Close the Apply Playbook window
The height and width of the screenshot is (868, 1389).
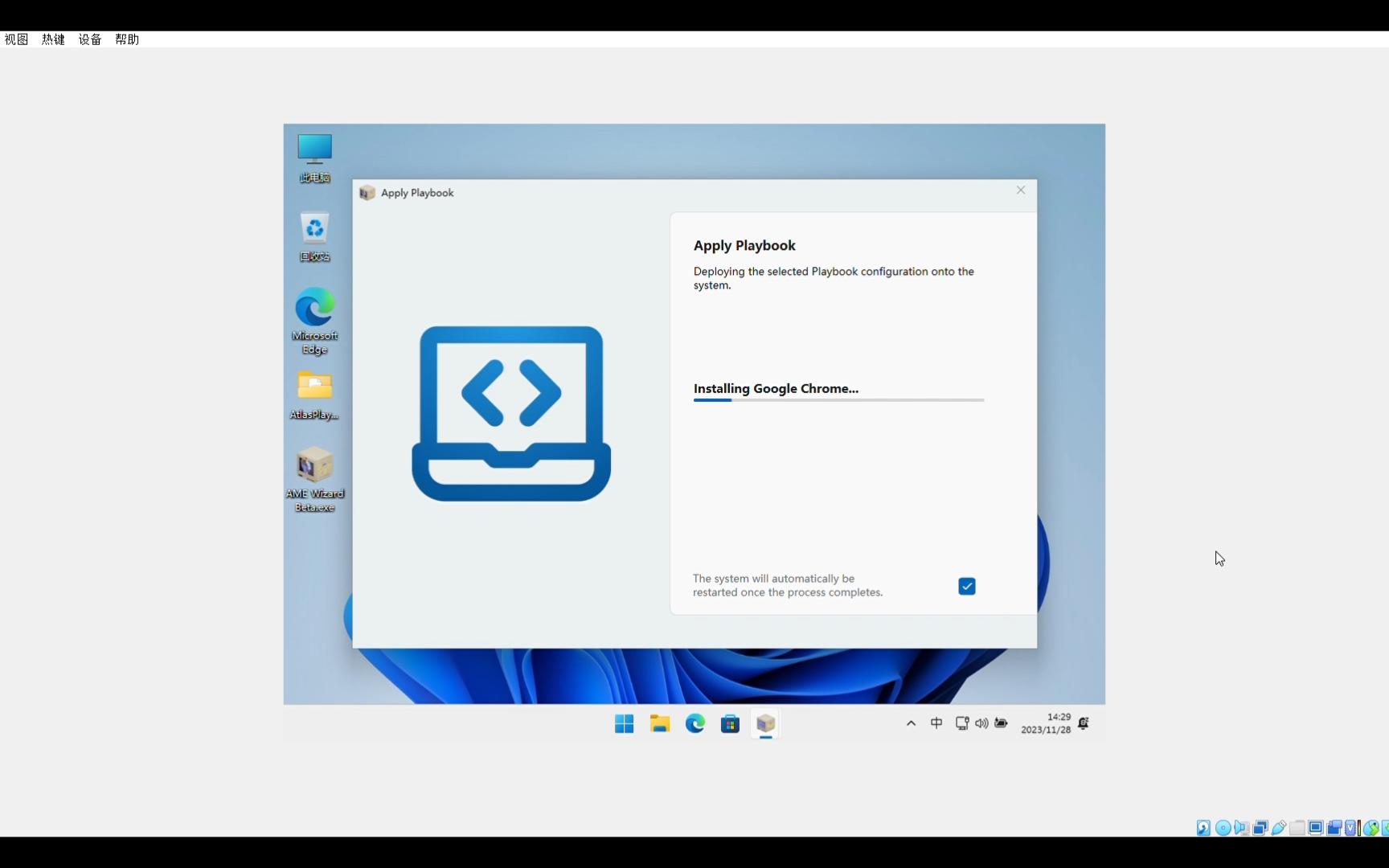pos(1021,190)
